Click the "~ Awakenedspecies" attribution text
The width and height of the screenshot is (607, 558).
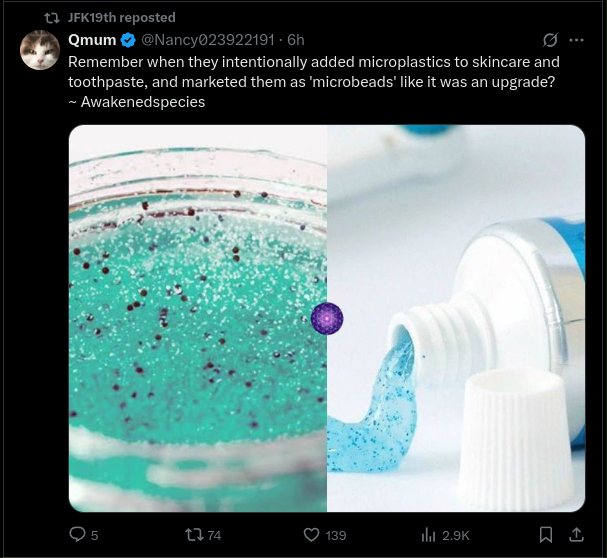click(136, 102)
